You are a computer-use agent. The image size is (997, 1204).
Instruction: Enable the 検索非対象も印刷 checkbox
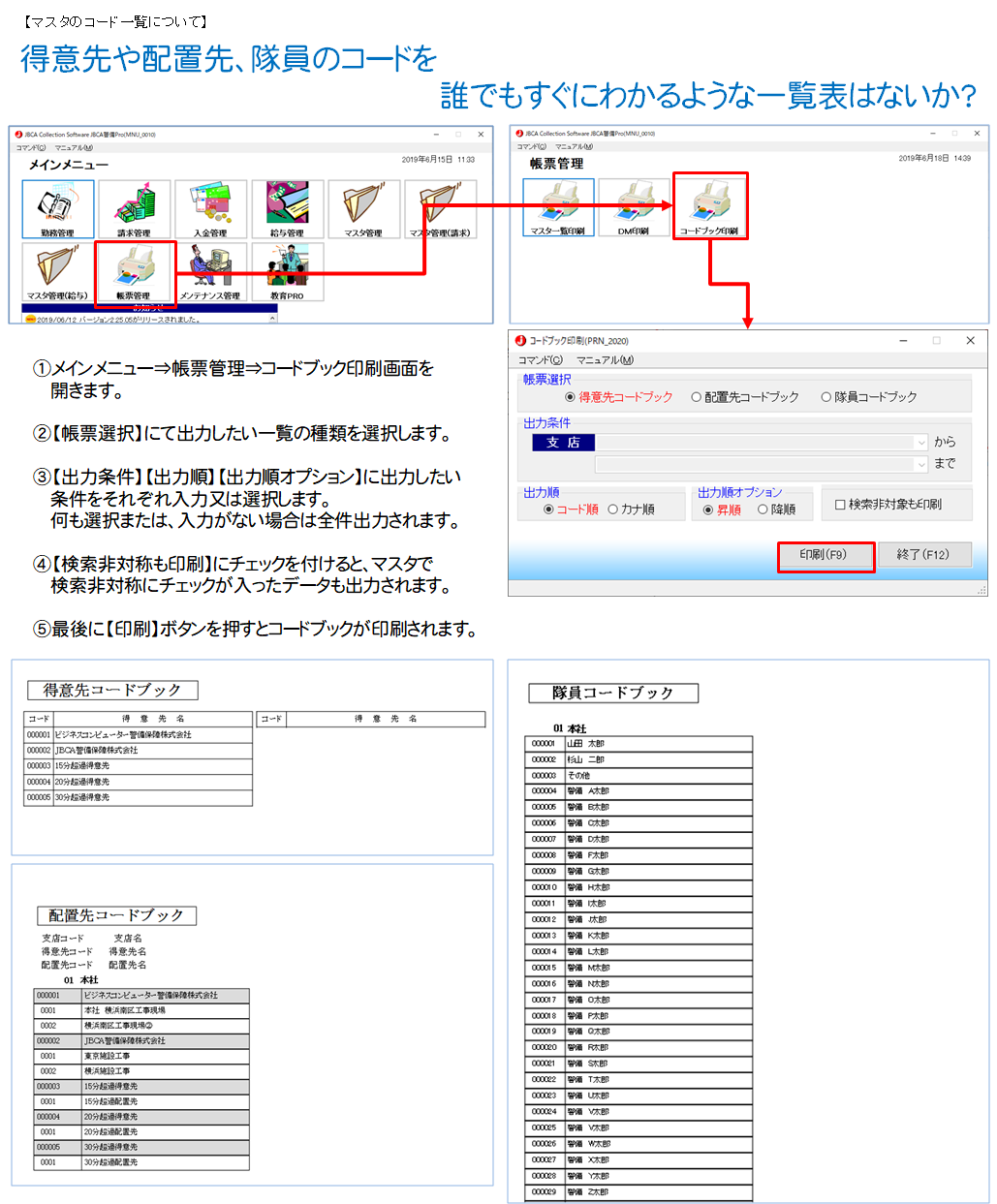[840, 505]
